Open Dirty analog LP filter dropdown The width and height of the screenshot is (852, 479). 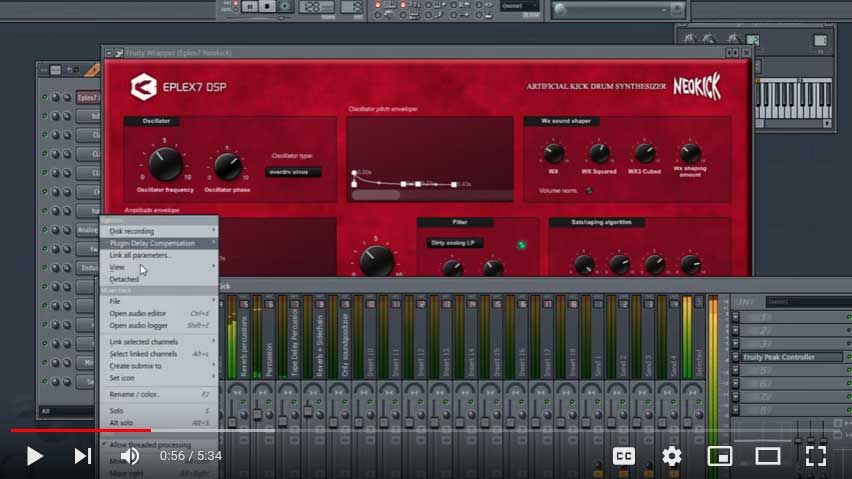pos(455,243)
